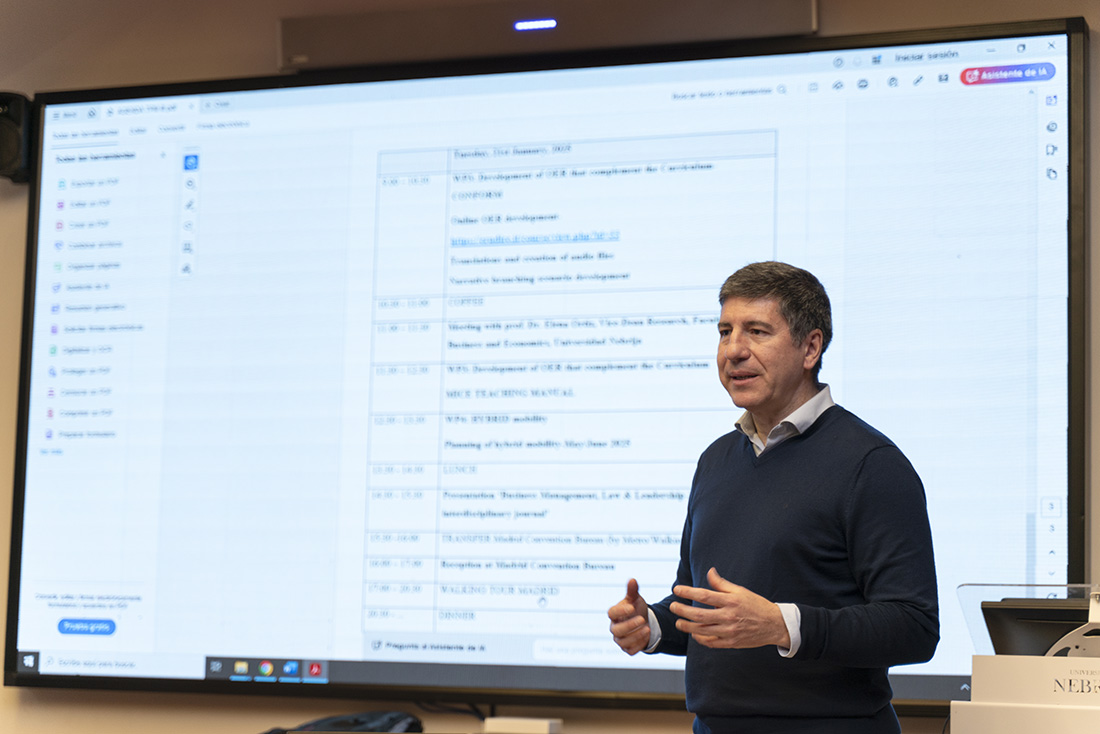Image resolution: width=1100 pixels, height=734 pixels.
Task: Activate the blue selection tool in quick toolbar
Action: coord(190,162)
